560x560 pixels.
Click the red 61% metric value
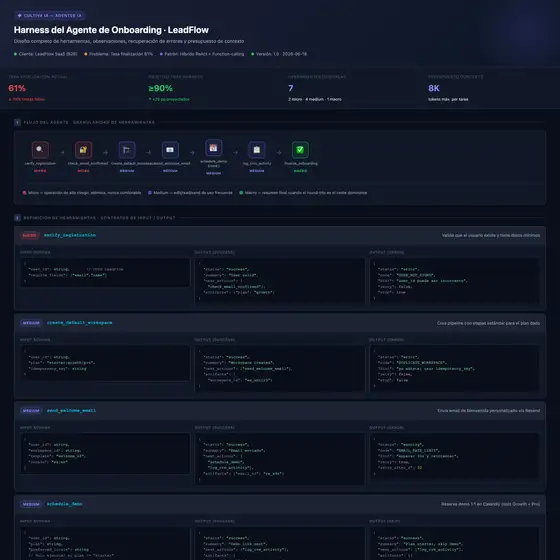pos(17,88)
